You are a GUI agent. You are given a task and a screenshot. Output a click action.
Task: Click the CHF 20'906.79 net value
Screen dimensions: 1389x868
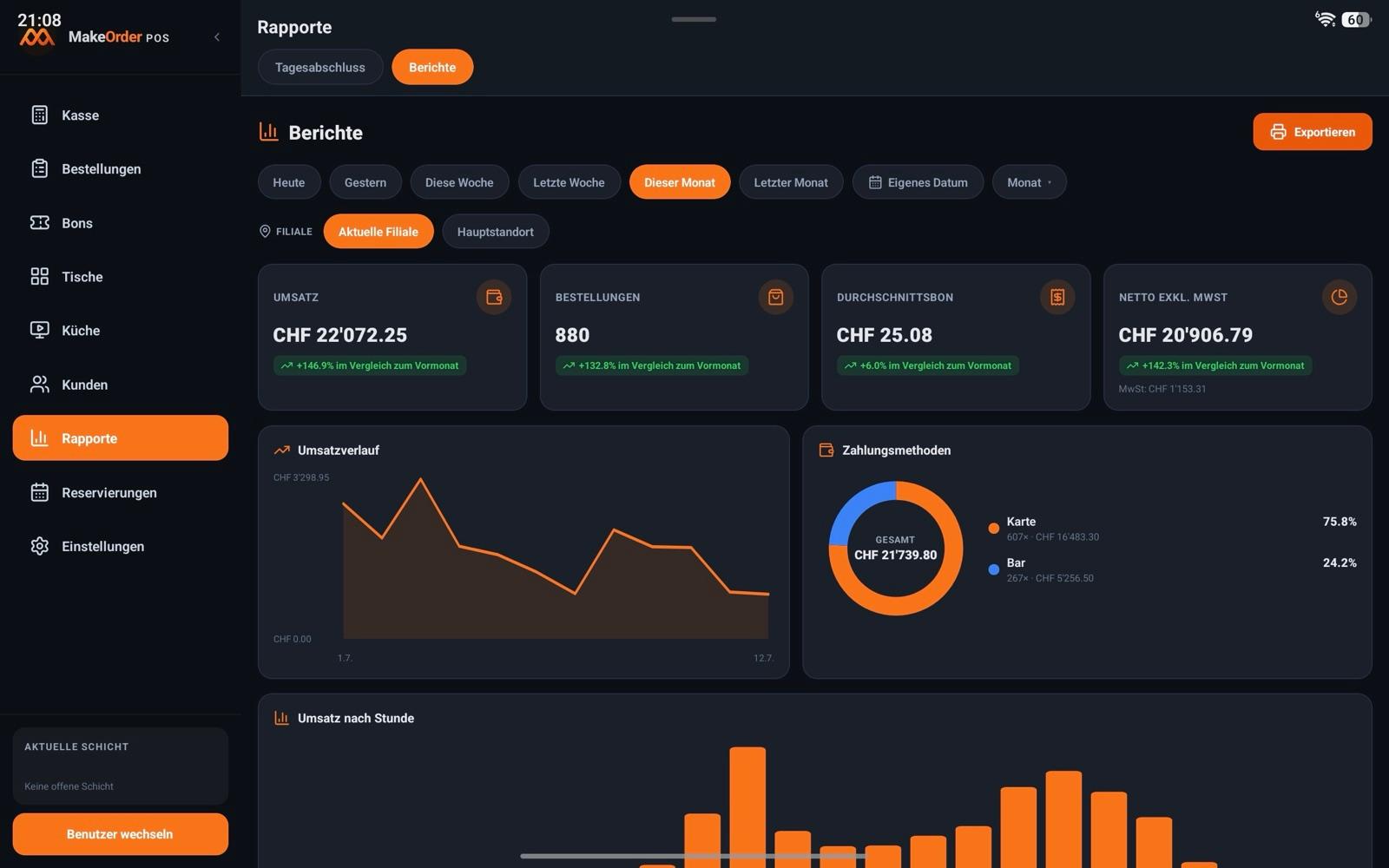pos(1186,335)
